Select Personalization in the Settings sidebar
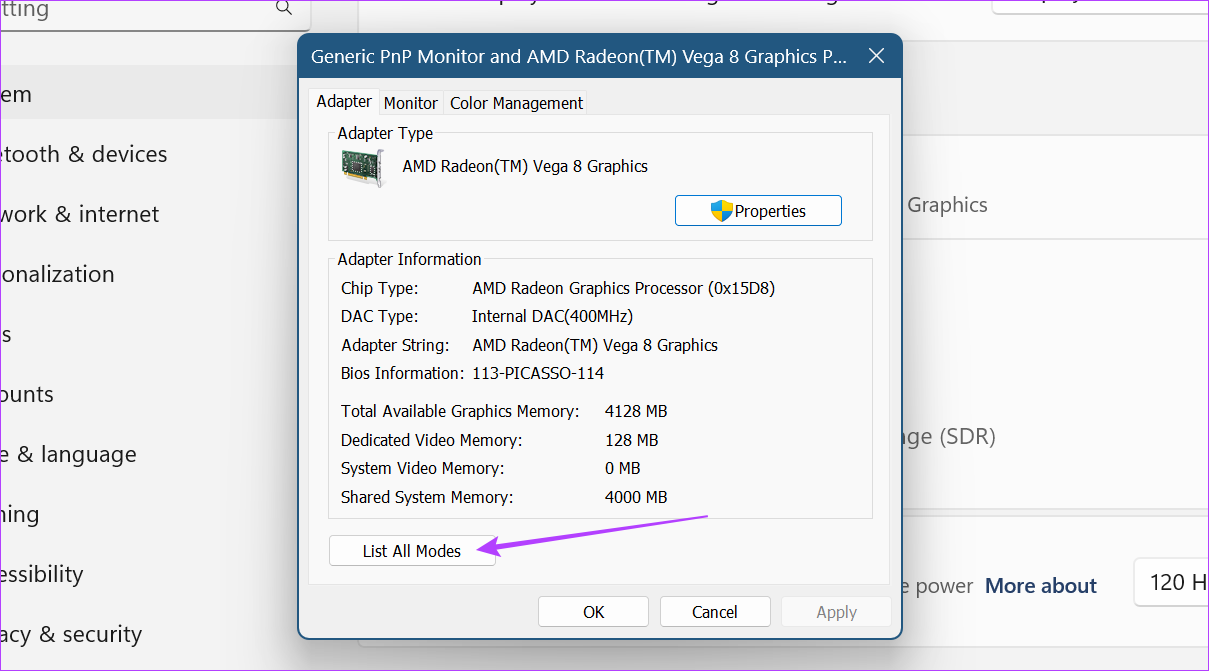1209x671 pixels. coord(58,274)
